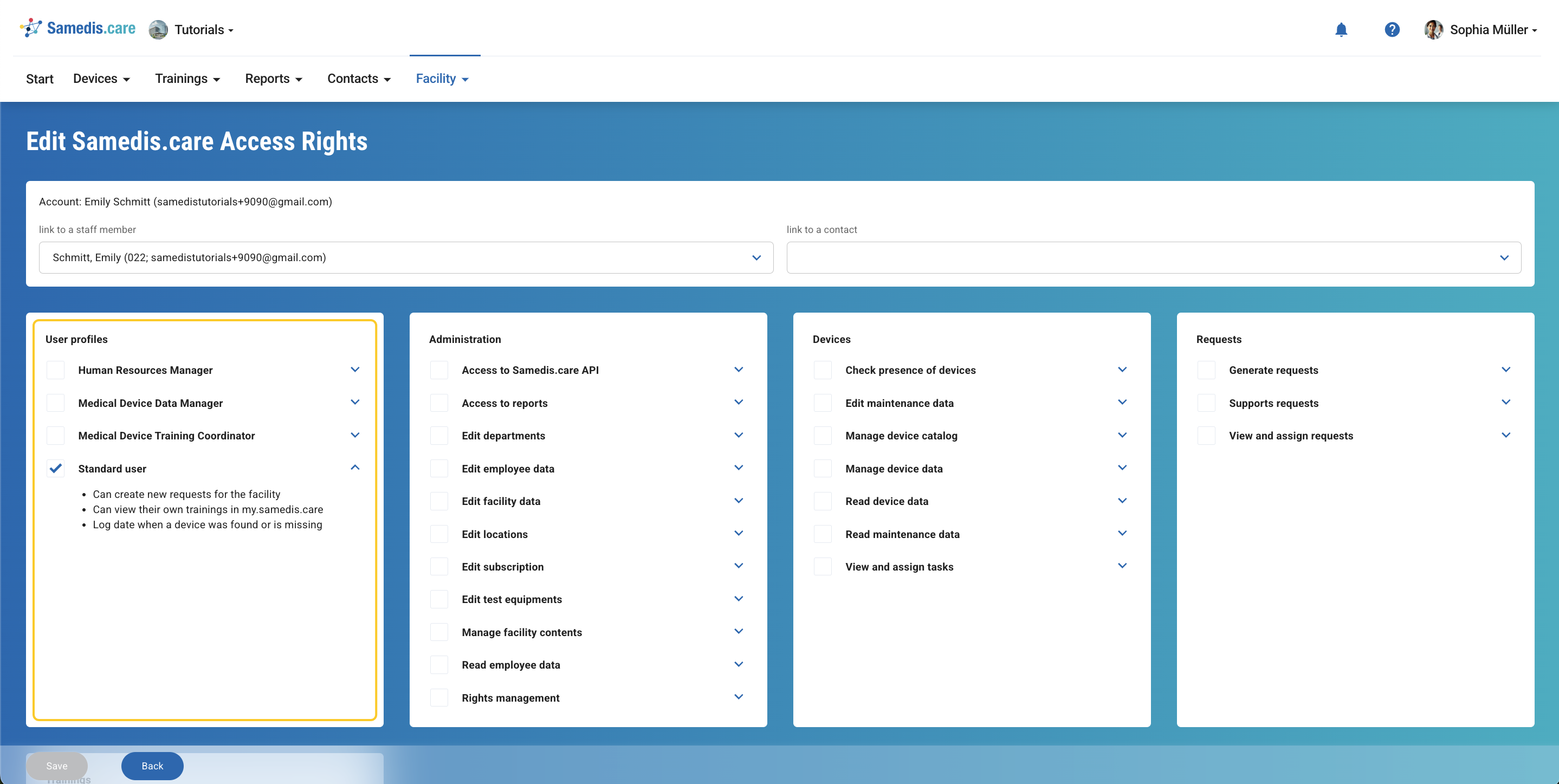Enable the Edit facility data checkbox
The width and height of the screenshot is (1559, 784).
439,502
